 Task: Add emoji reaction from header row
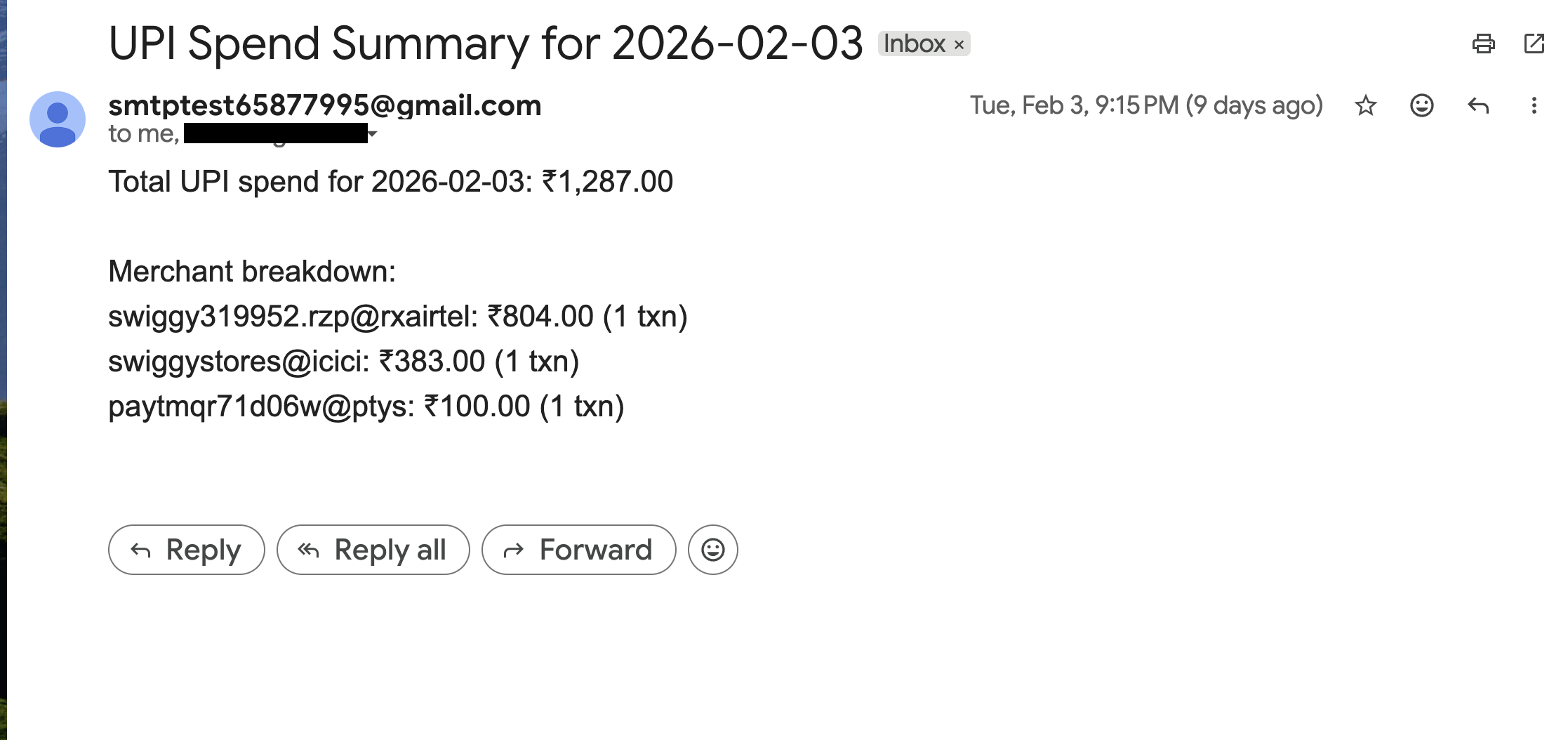tap(1421, 106)
